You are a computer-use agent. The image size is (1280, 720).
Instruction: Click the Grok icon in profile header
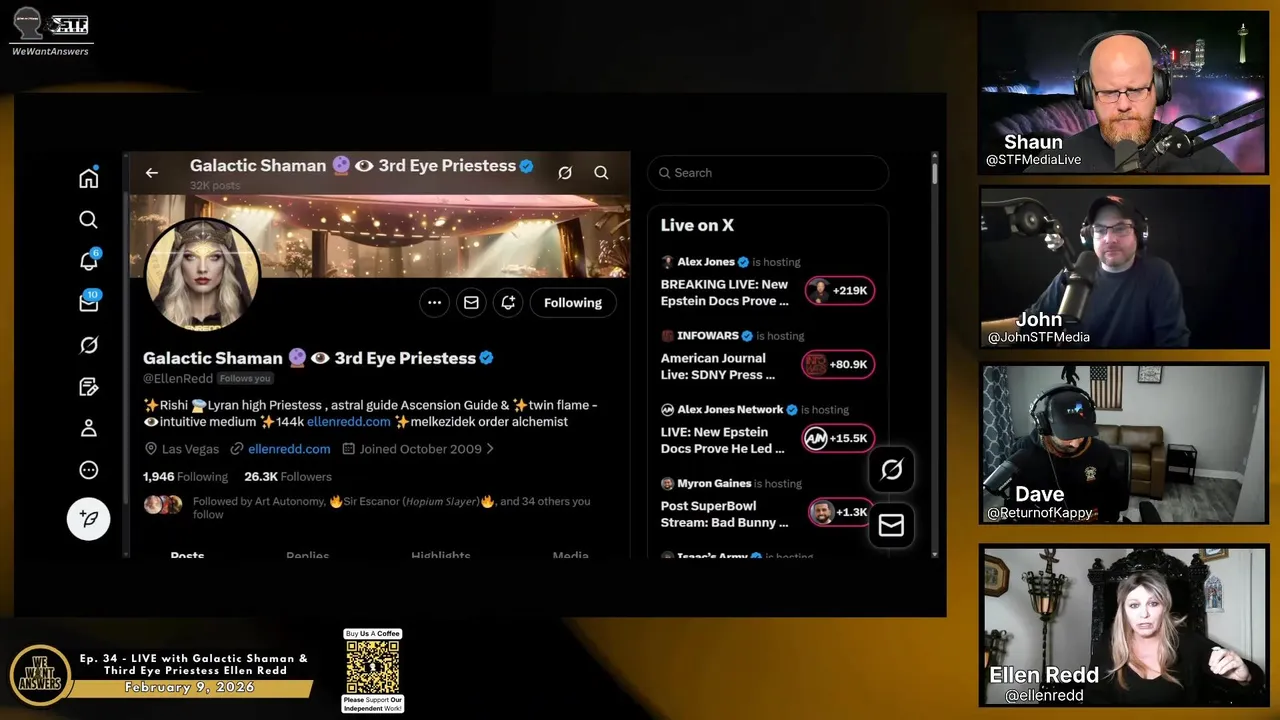pyautogui.click(x=565, y=173)
